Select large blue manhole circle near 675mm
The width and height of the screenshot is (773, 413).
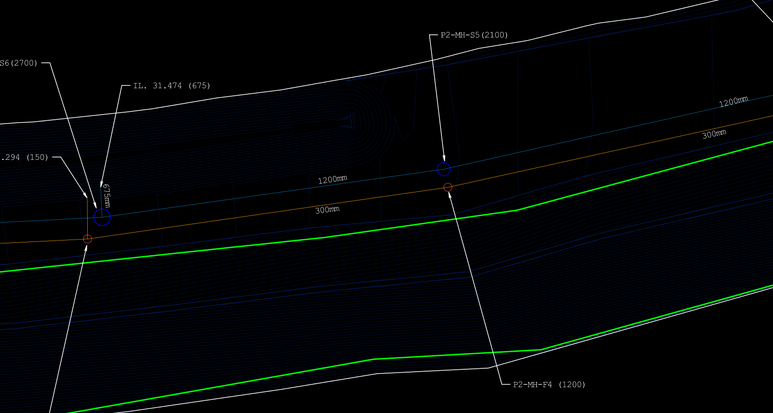pyautogui.click(x=102, y=217)
